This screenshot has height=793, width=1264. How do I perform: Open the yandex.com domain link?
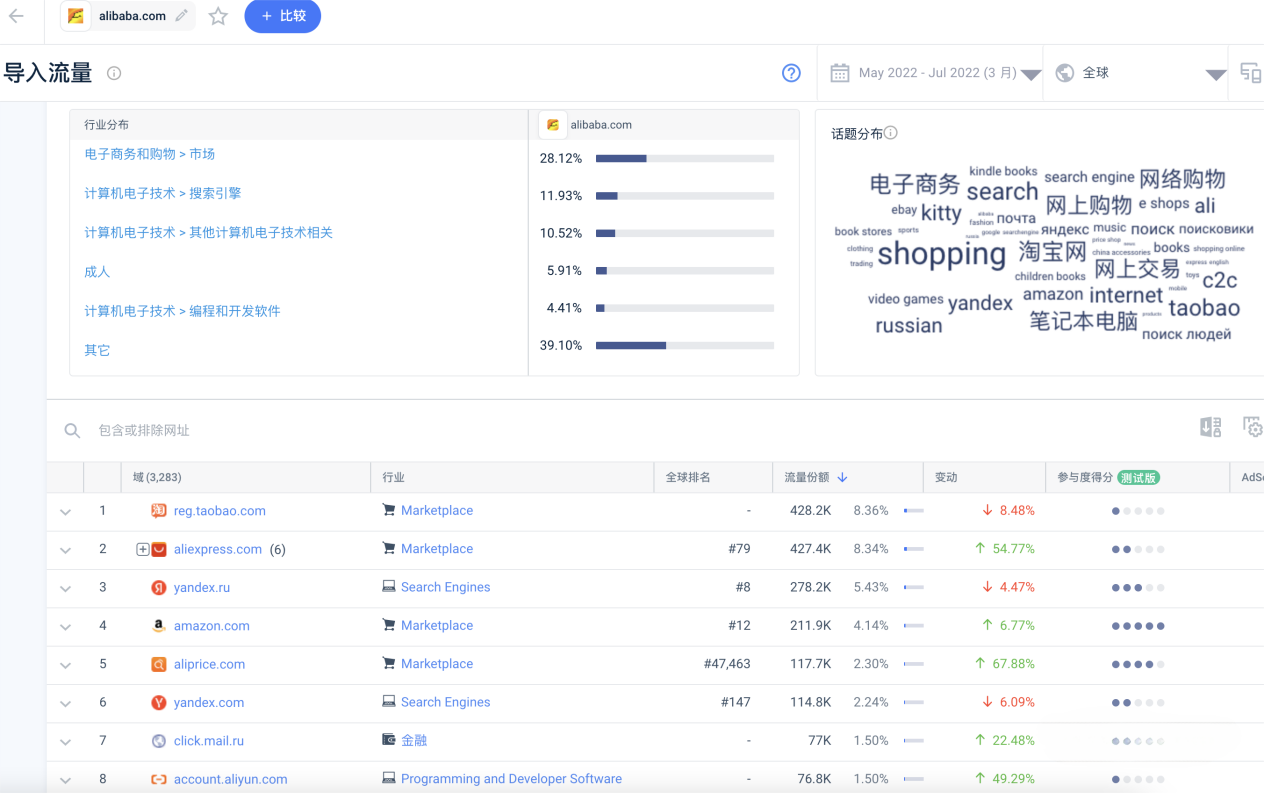209,703
